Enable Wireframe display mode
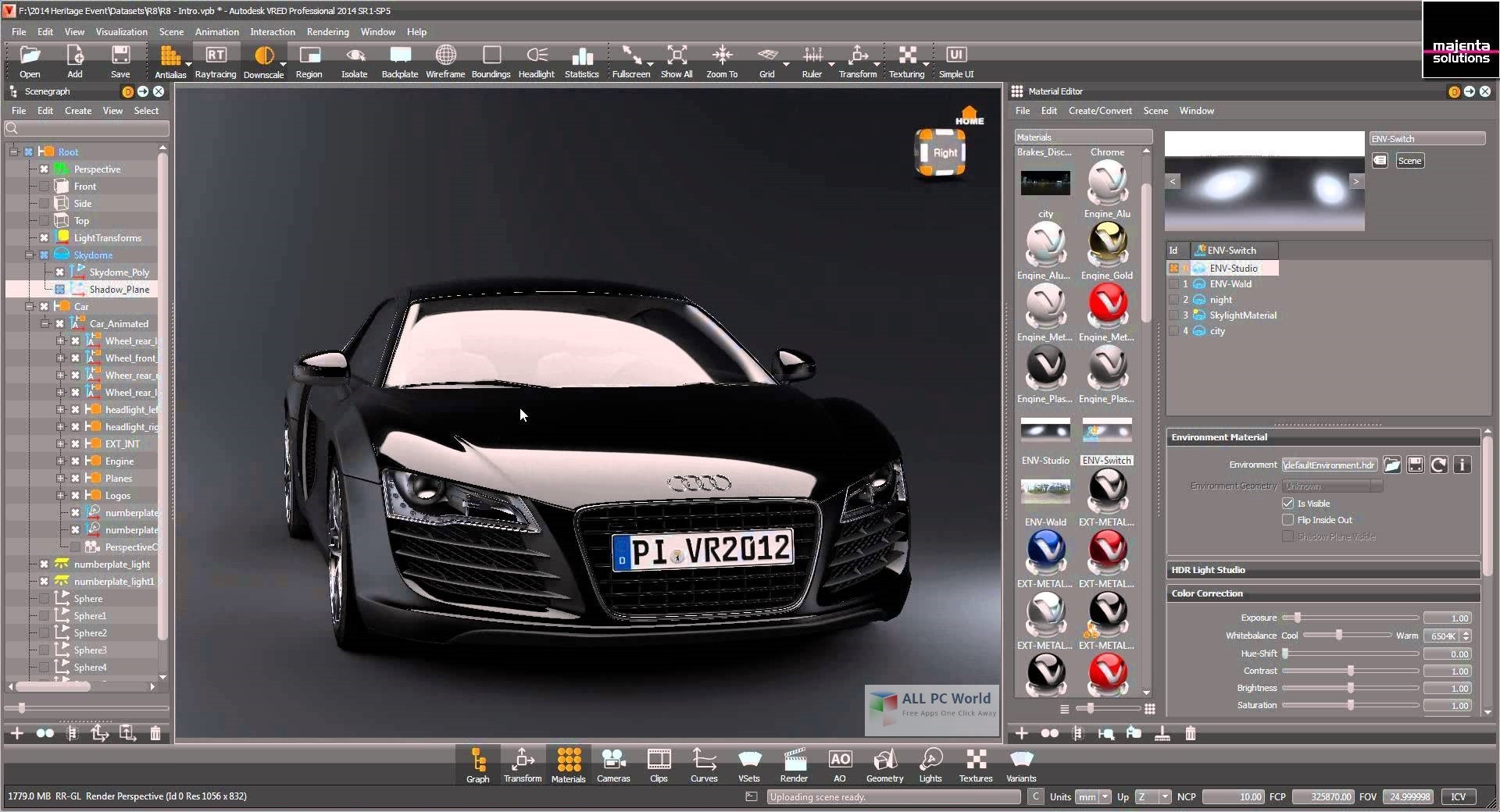Image resolution: width=1500 pixels, height=812 pixels. [445, 61]
